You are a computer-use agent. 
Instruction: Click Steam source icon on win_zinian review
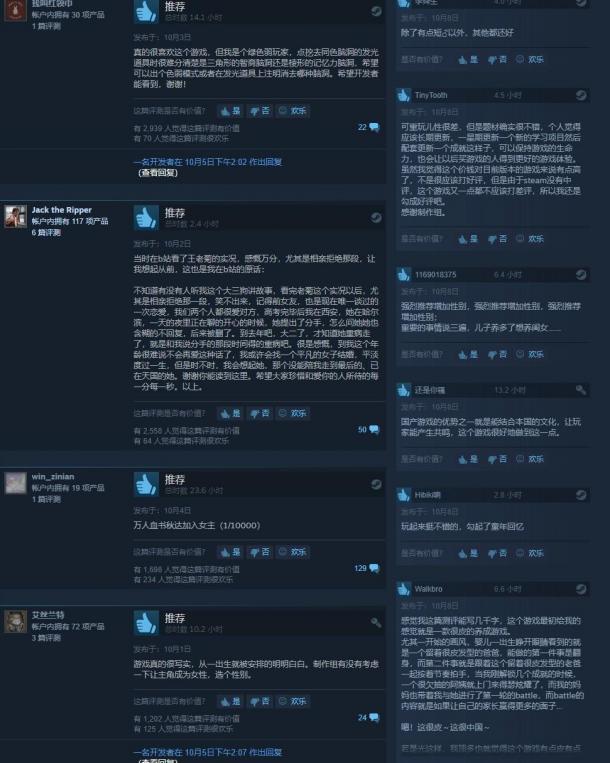coord(376,484)
